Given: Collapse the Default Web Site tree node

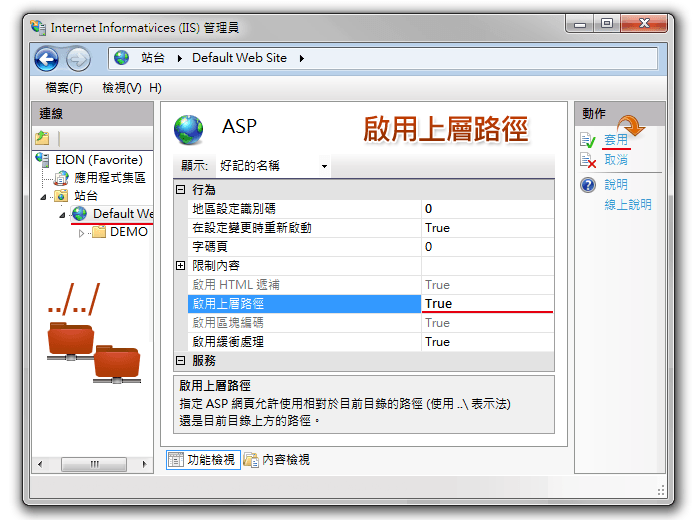Looking at the screenshot, I should coord(62,215).
